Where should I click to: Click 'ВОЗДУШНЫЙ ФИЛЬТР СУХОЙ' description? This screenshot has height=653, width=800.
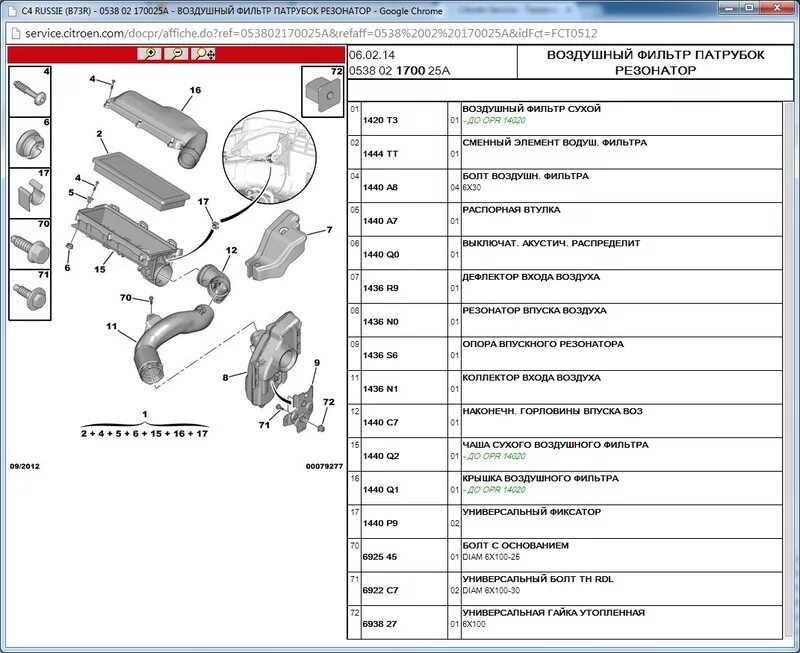click(532, 109)
